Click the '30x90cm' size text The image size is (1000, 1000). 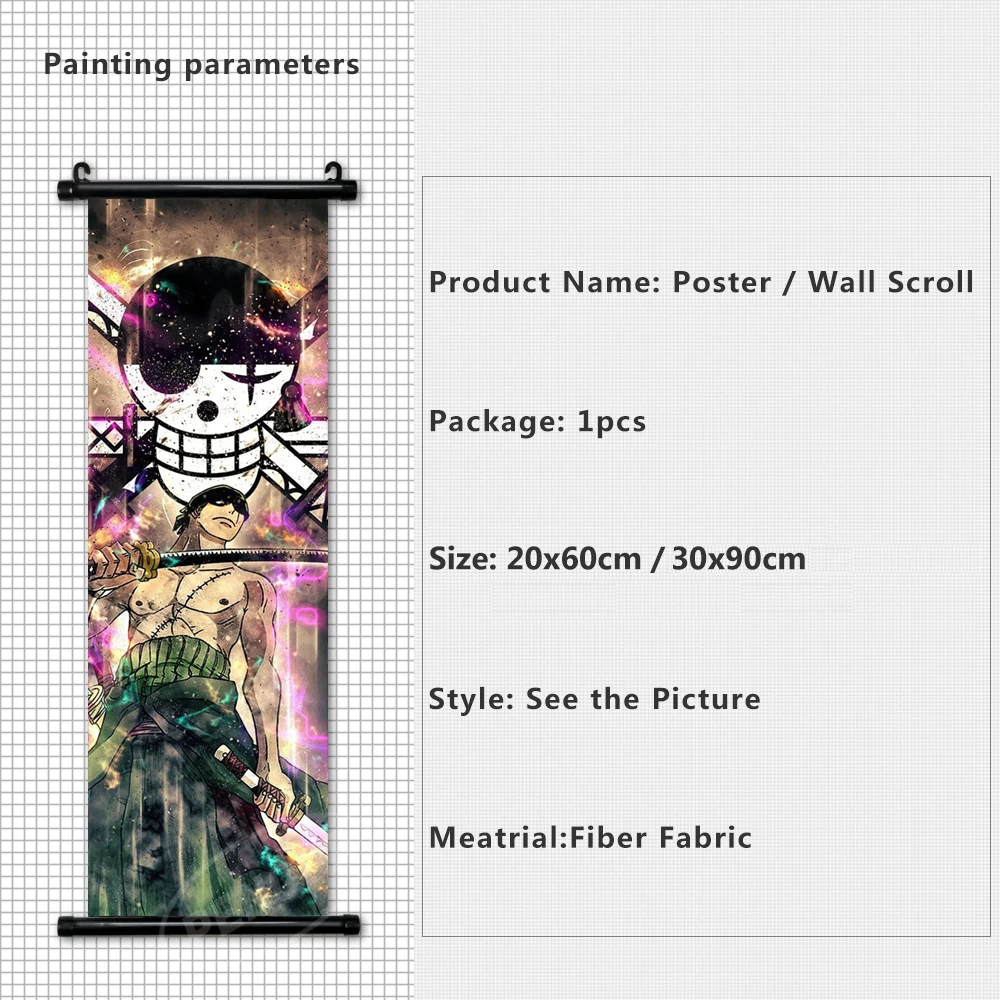(739, 559)
